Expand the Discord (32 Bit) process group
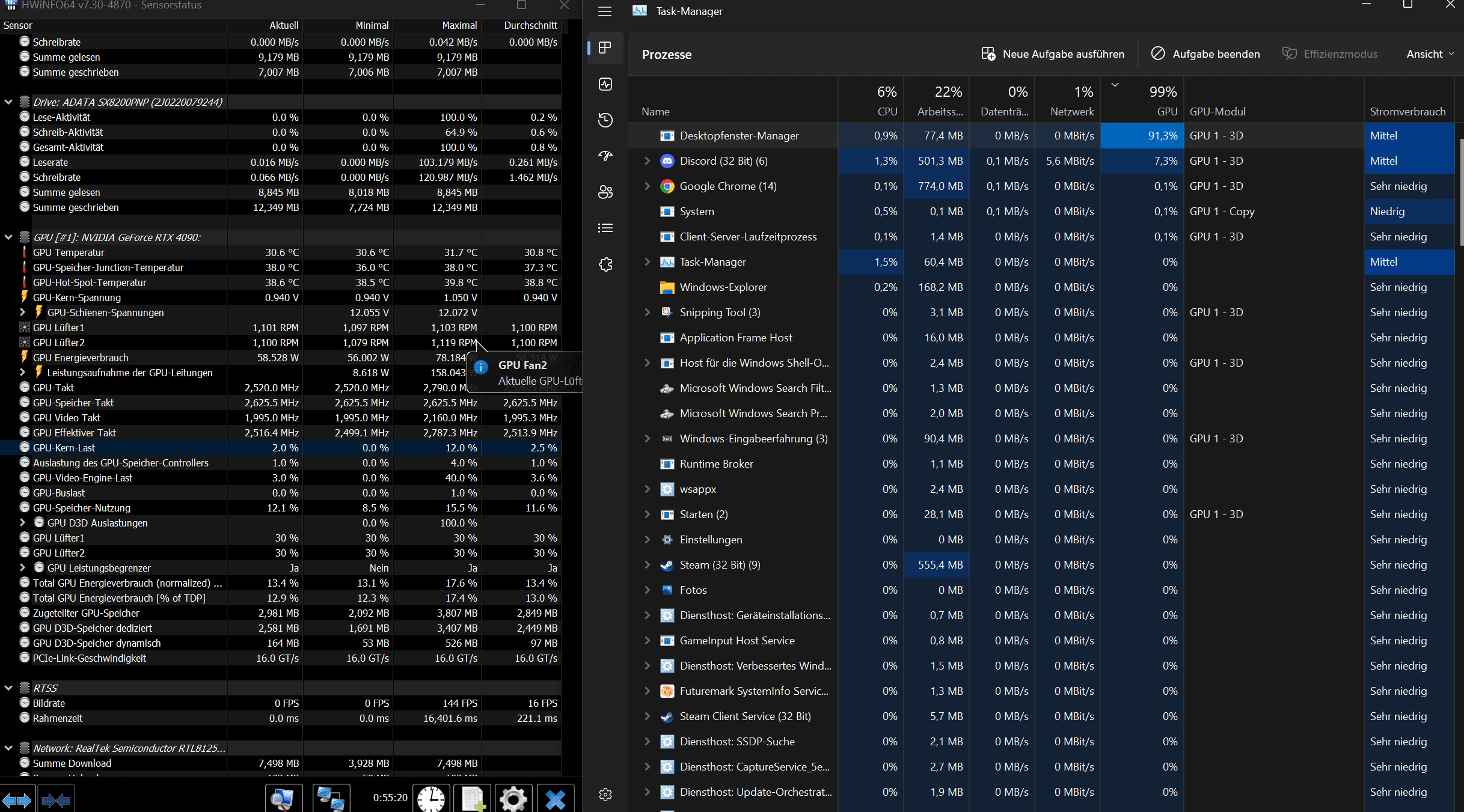The image size is (1464, 812). tap(647, 161)
